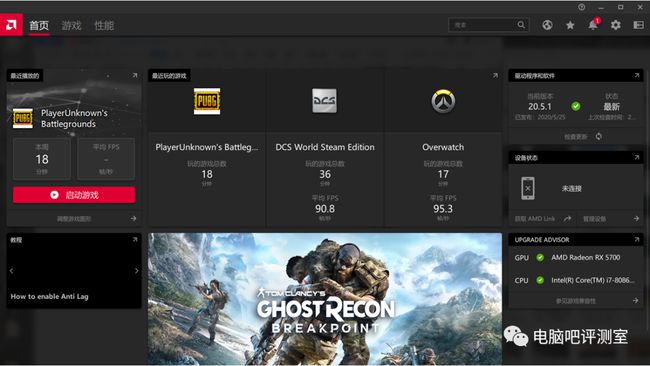Toggle the sidebar panel icon

[638, 25]
